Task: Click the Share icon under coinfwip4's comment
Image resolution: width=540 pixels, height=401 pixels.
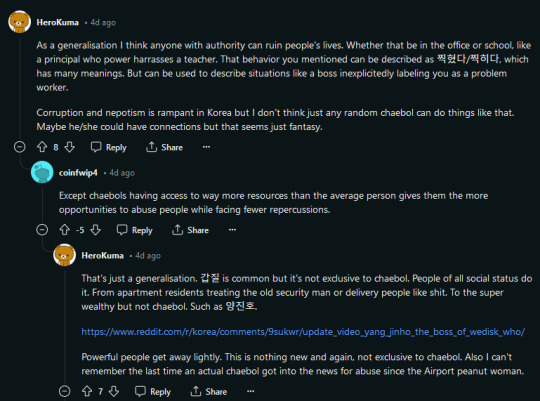Action: coord(177,230)
